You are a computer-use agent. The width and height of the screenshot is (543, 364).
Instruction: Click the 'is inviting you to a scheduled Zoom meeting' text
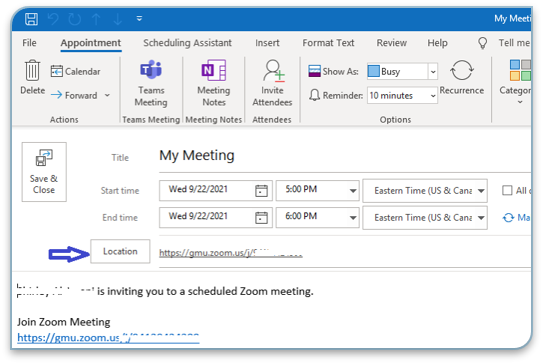(205, 291)
